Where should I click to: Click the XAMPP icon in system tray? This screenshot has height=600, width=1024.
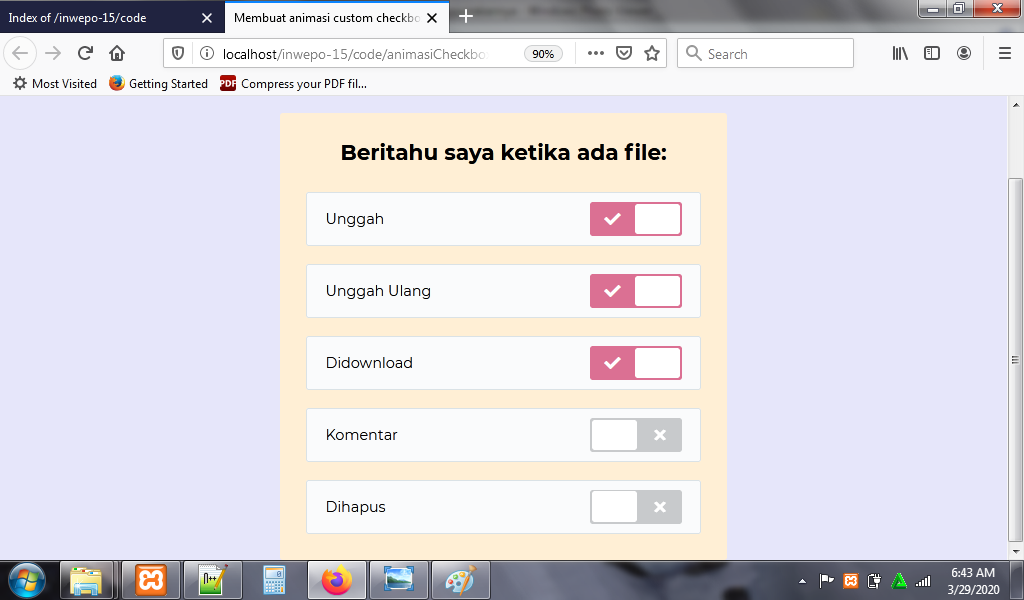click(x=850, y=580)
